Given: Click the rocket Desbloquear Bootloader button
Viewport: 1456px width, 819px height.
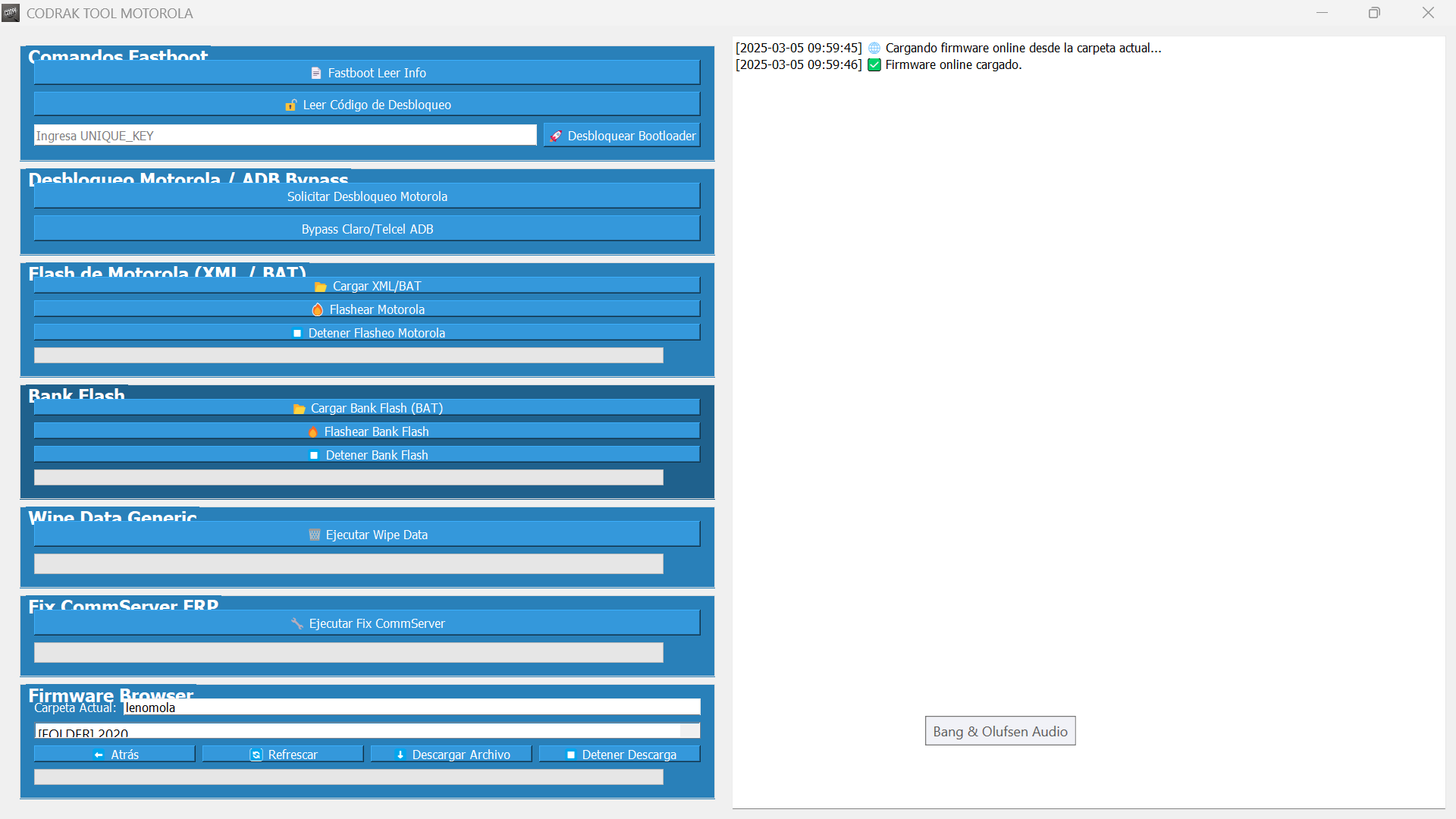Looking at the screenshot, I should click(622, 136).
